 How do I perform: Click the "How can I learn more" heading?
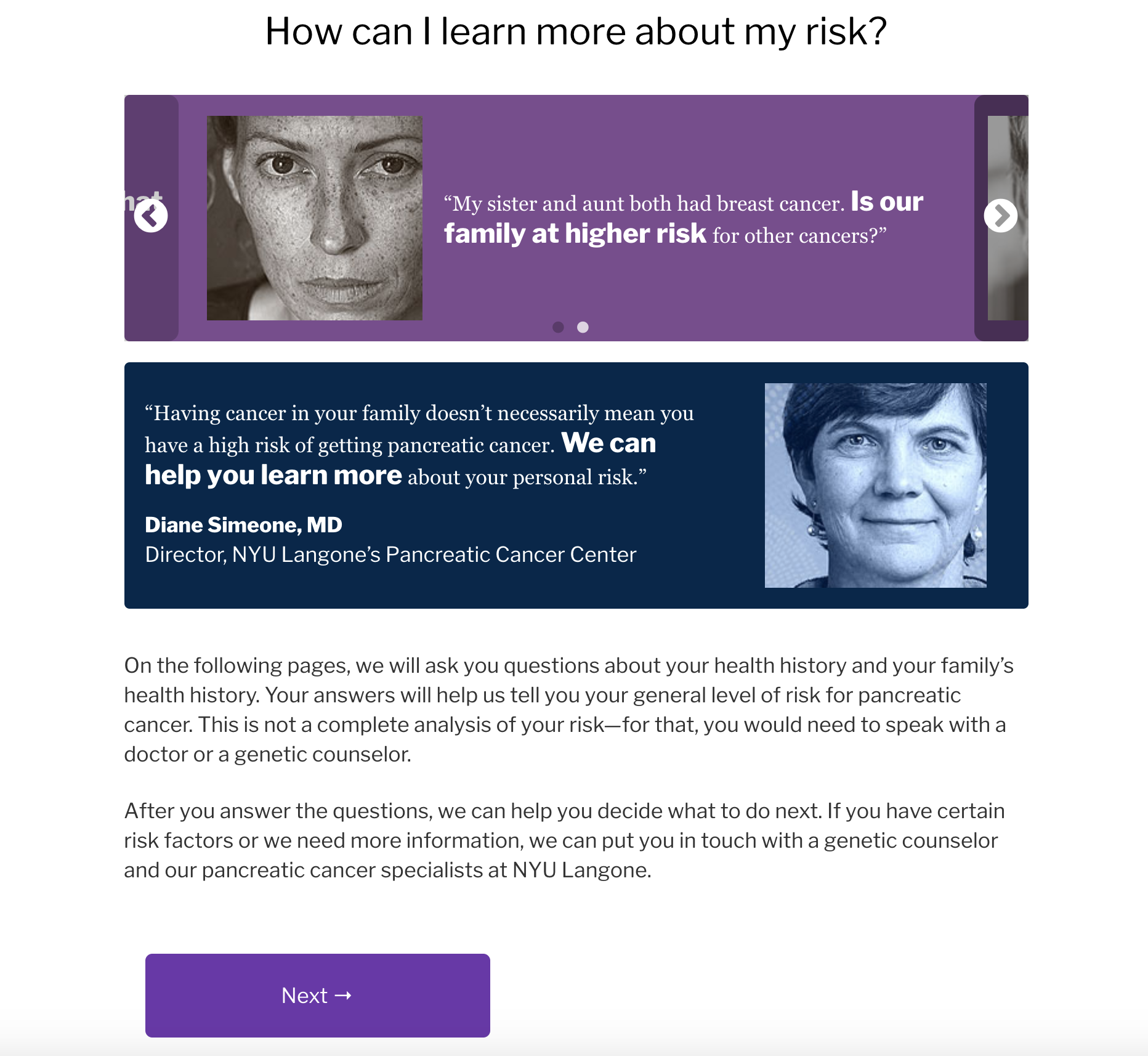(x=575, y=31)
